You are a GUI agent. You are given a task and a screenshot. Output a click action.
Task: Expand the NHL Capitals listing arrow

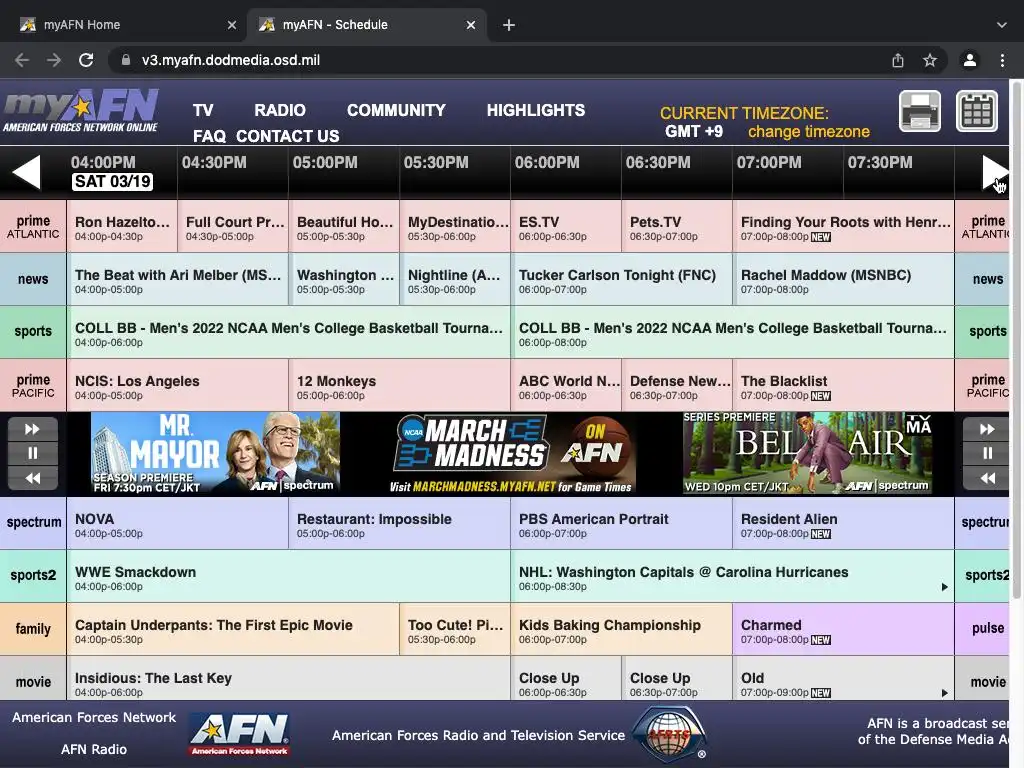(944, 587)
